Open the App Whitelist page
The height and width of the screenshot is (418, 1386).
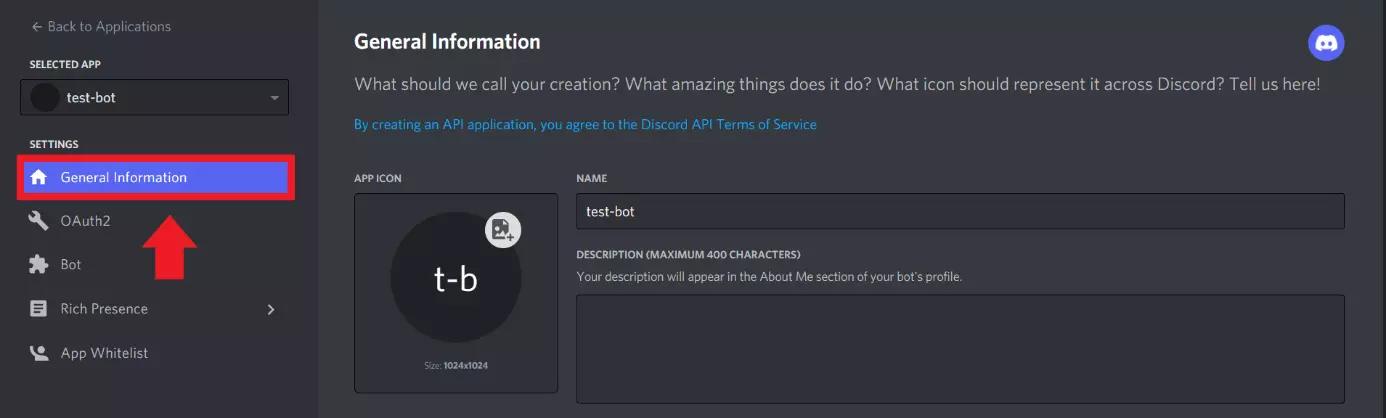pyautogui.click(x=104, y=353)
